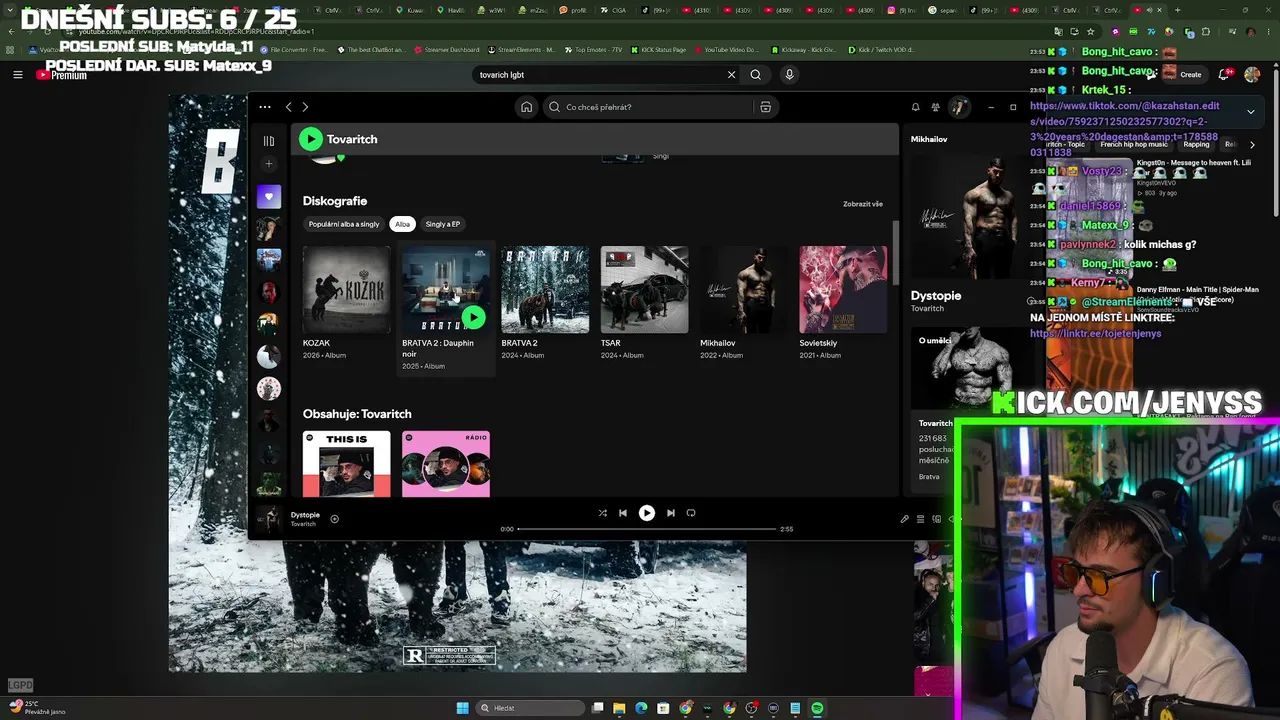Select French hip hop music chip
1280x720 pixels.
pos(1134,145)
